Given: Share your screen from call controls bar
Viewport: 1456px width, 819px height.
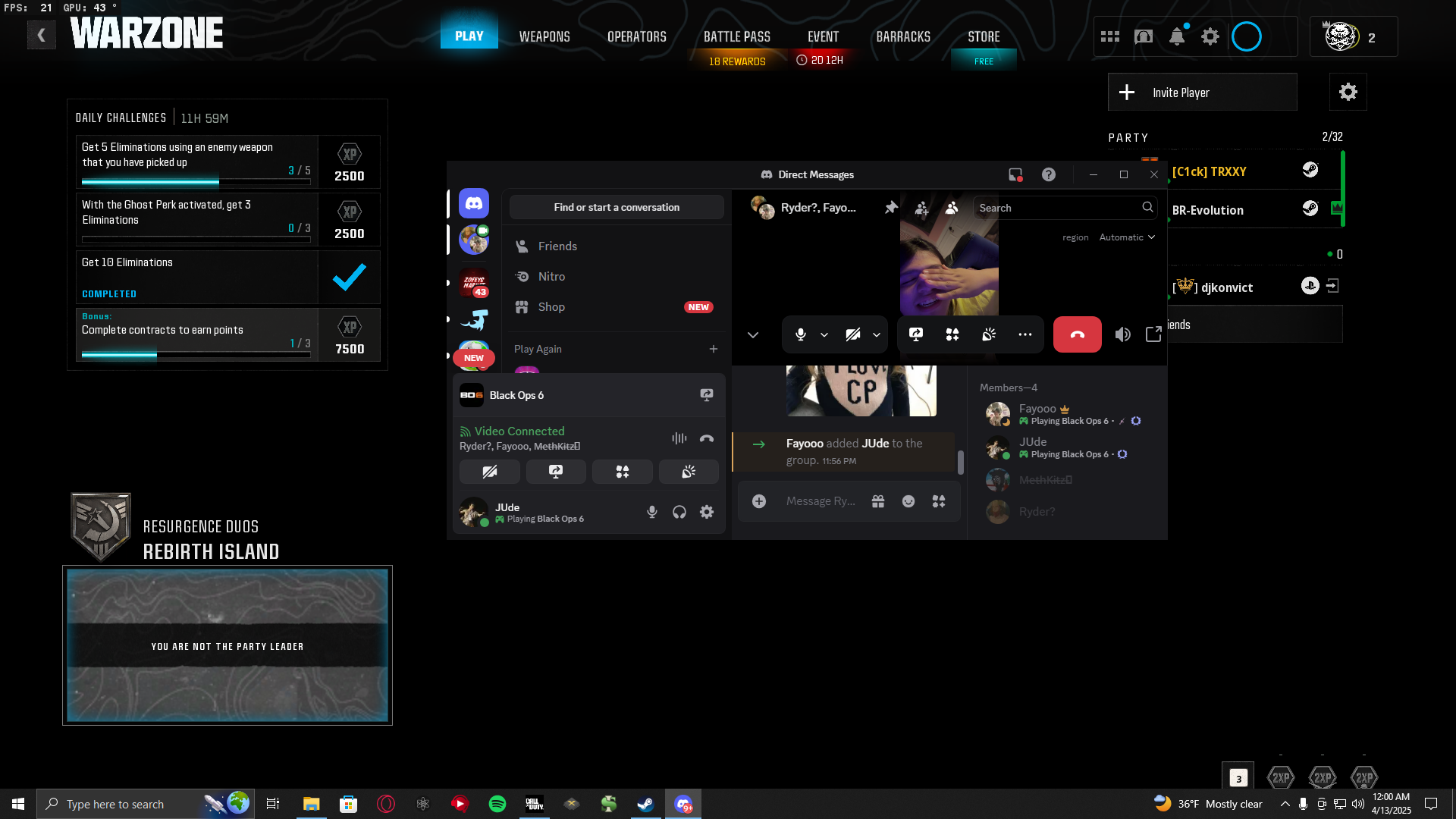Looking at the screenshot, I should pos(916,334).
